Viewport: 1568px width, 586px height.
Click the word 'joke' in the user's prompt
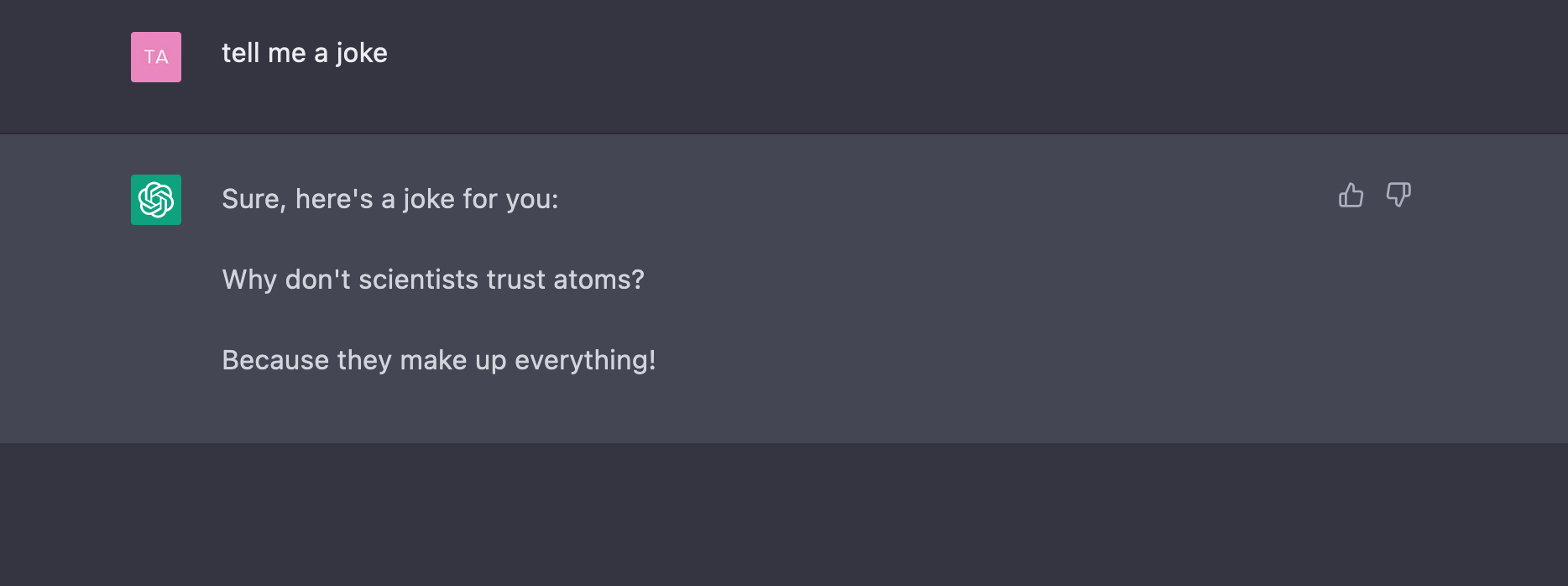[362, 54]
